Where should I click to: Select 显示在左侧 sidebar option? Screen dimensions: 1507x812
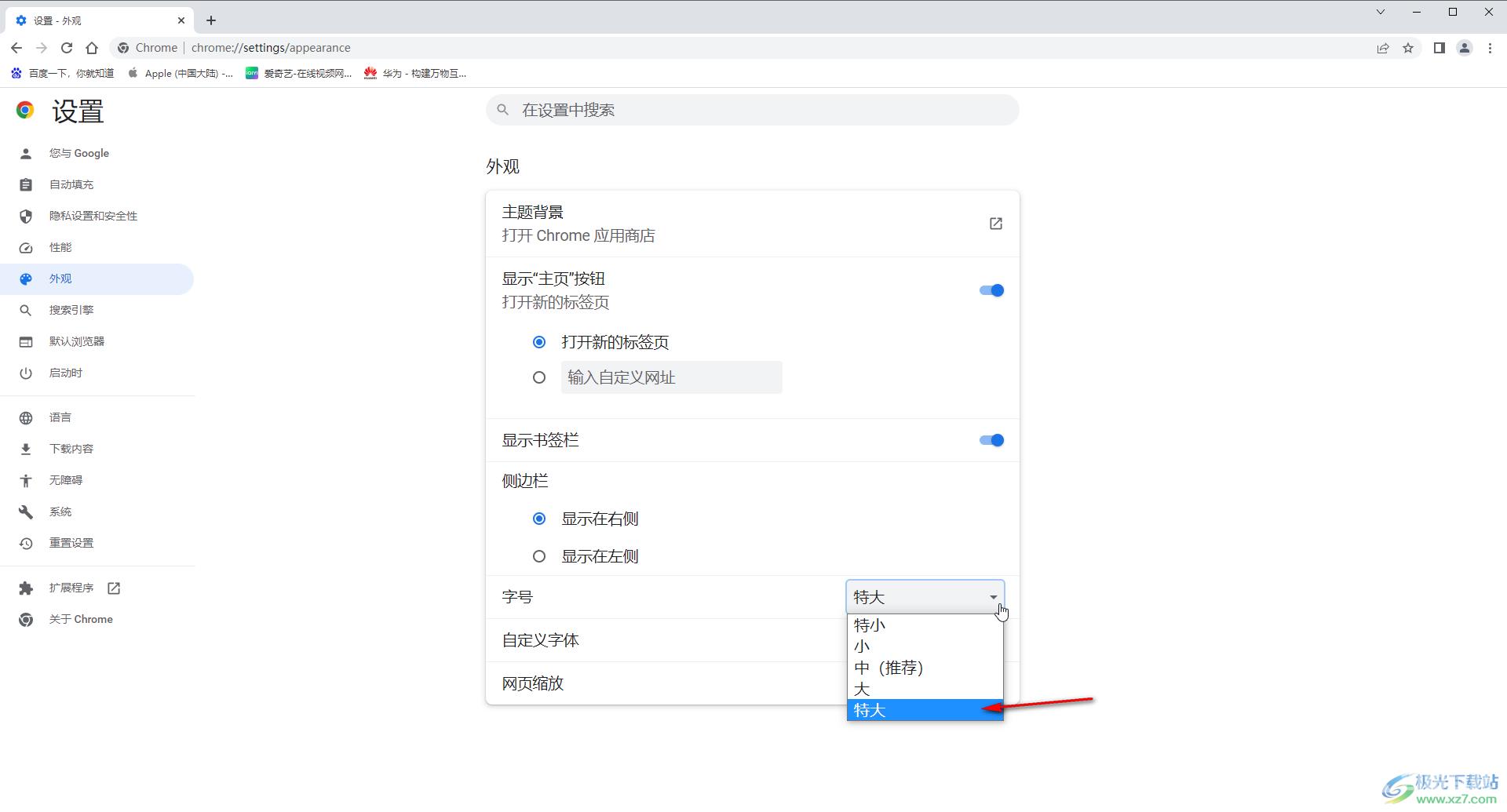click(539, 556)
